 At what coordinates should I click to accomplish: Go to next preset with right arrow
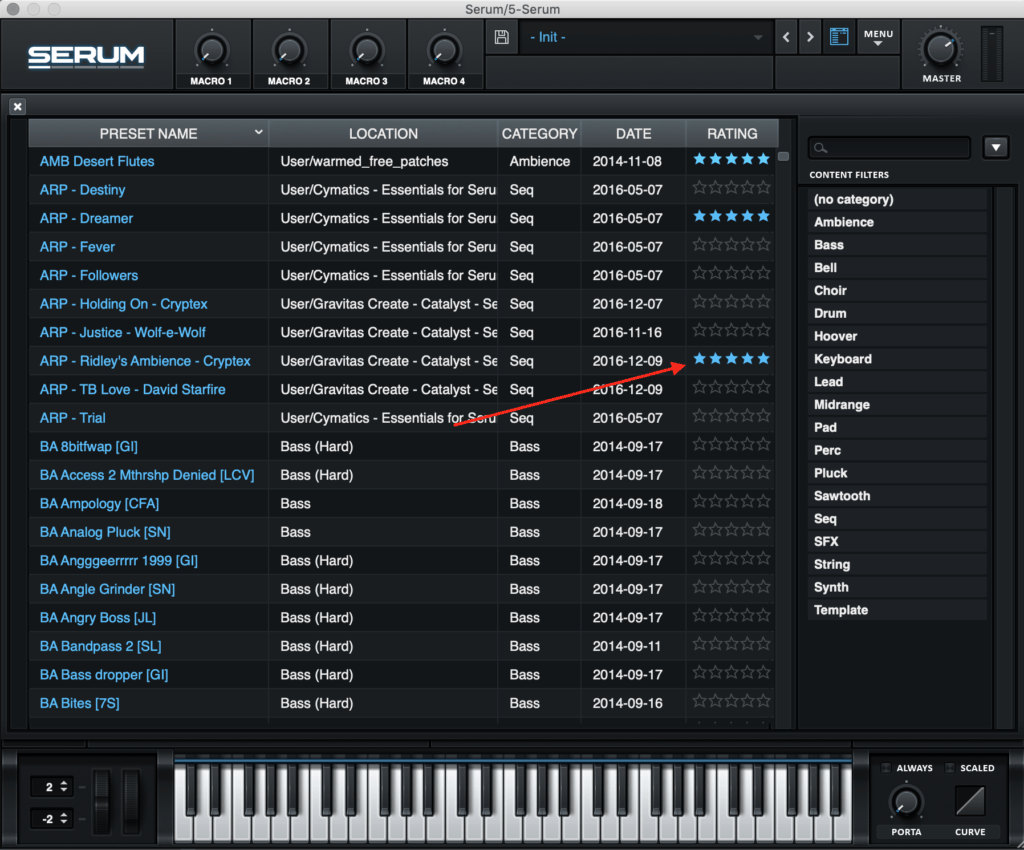tap(810, 37)
